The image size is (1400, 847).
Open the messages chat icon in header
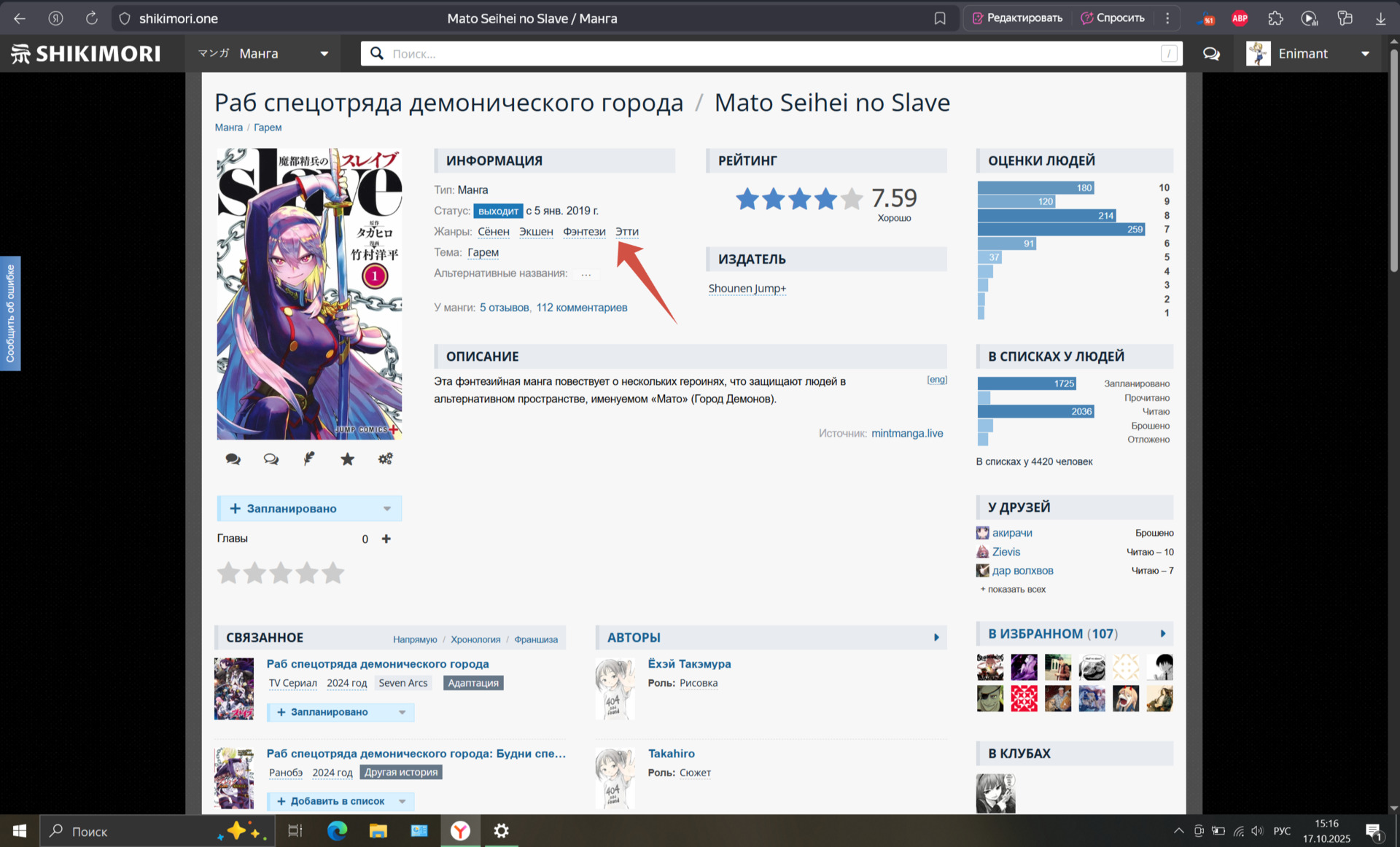[1211, 53]
